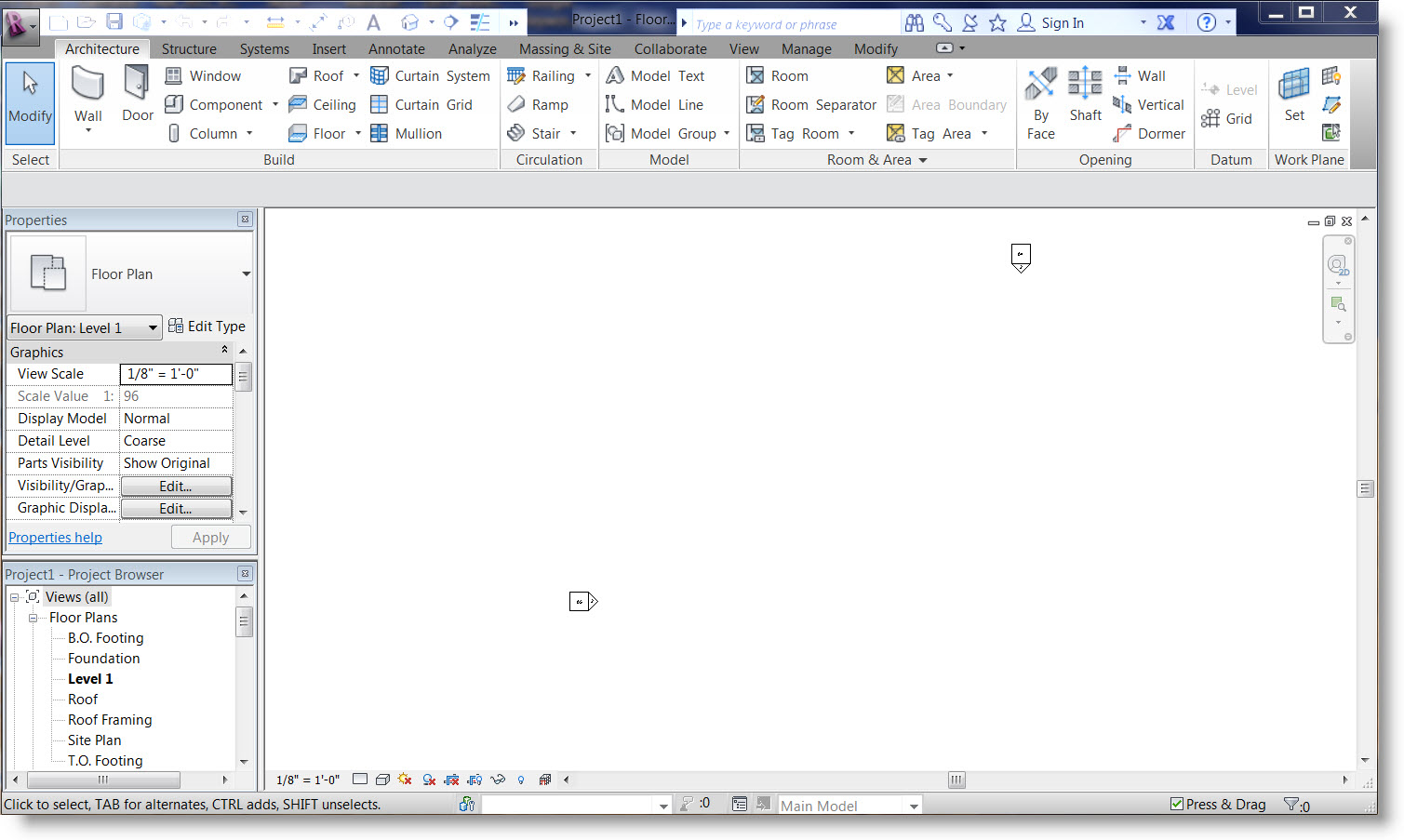Click the keyword search input field

pos(796,23)
